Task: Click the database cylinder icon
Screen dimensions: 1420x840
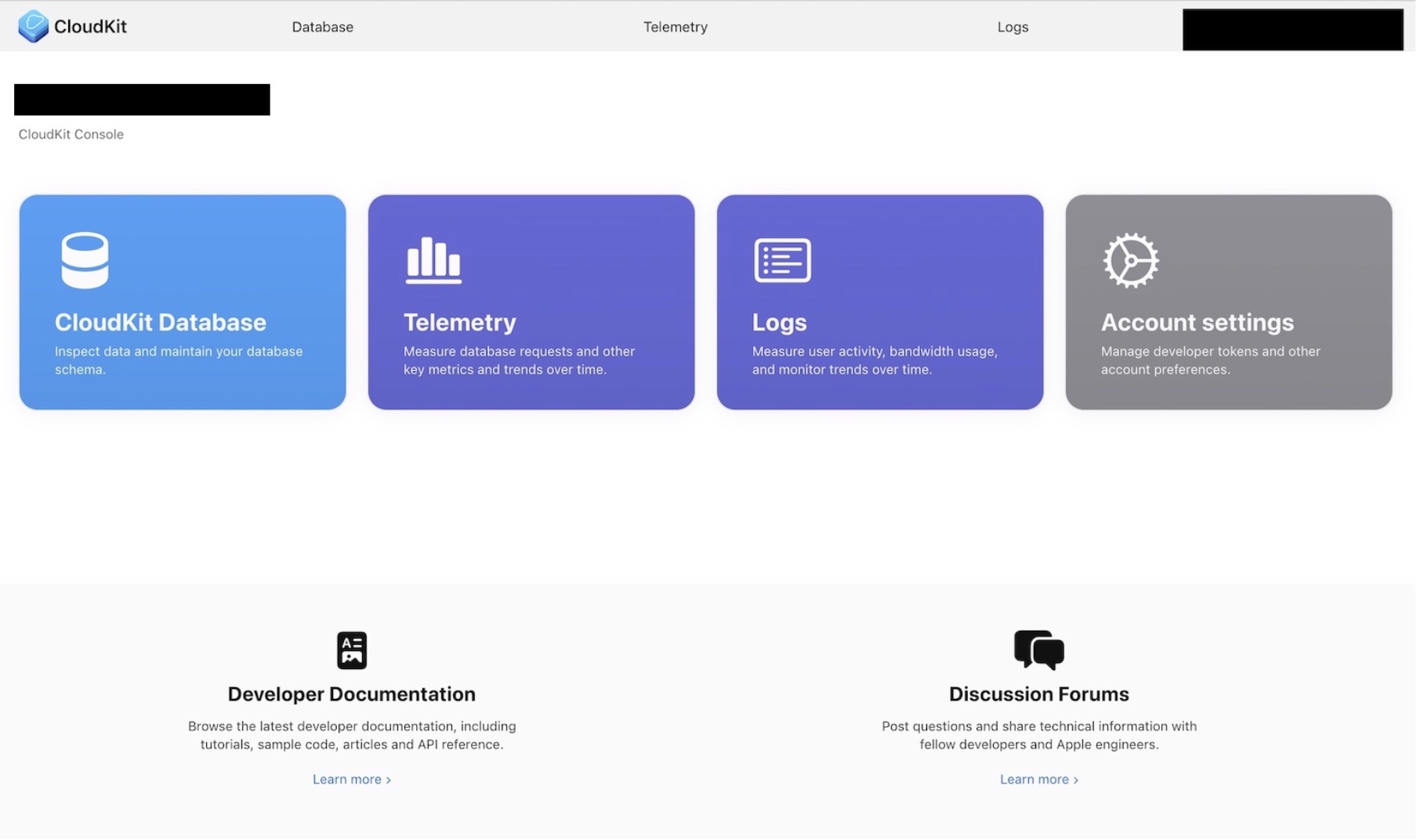Action: (85, 260)
